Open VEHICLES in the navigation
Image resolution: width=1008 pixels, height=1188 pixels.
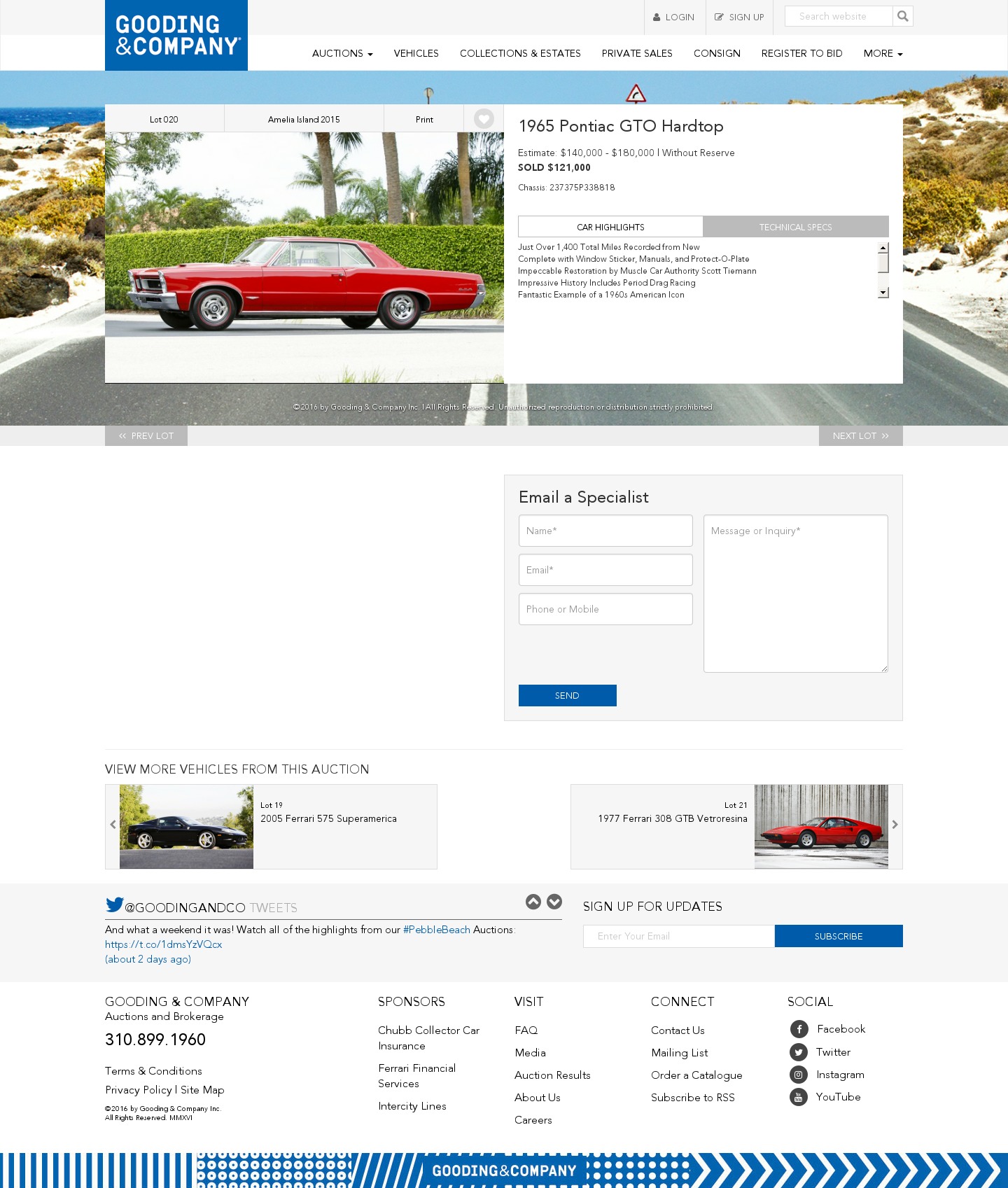(x=416, y=53)
